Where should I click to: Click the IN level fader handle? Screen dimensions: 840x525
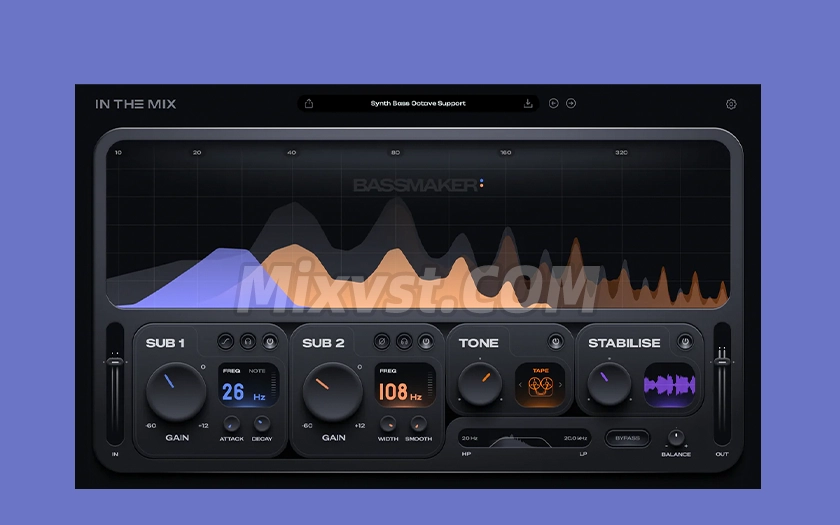[115, 362]
